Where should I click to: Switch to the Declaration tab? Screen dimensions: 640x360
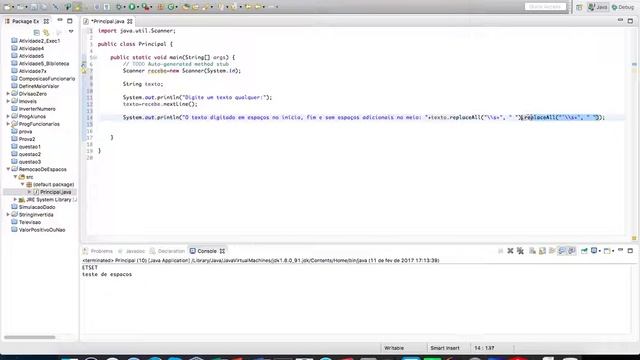[167, 251]
